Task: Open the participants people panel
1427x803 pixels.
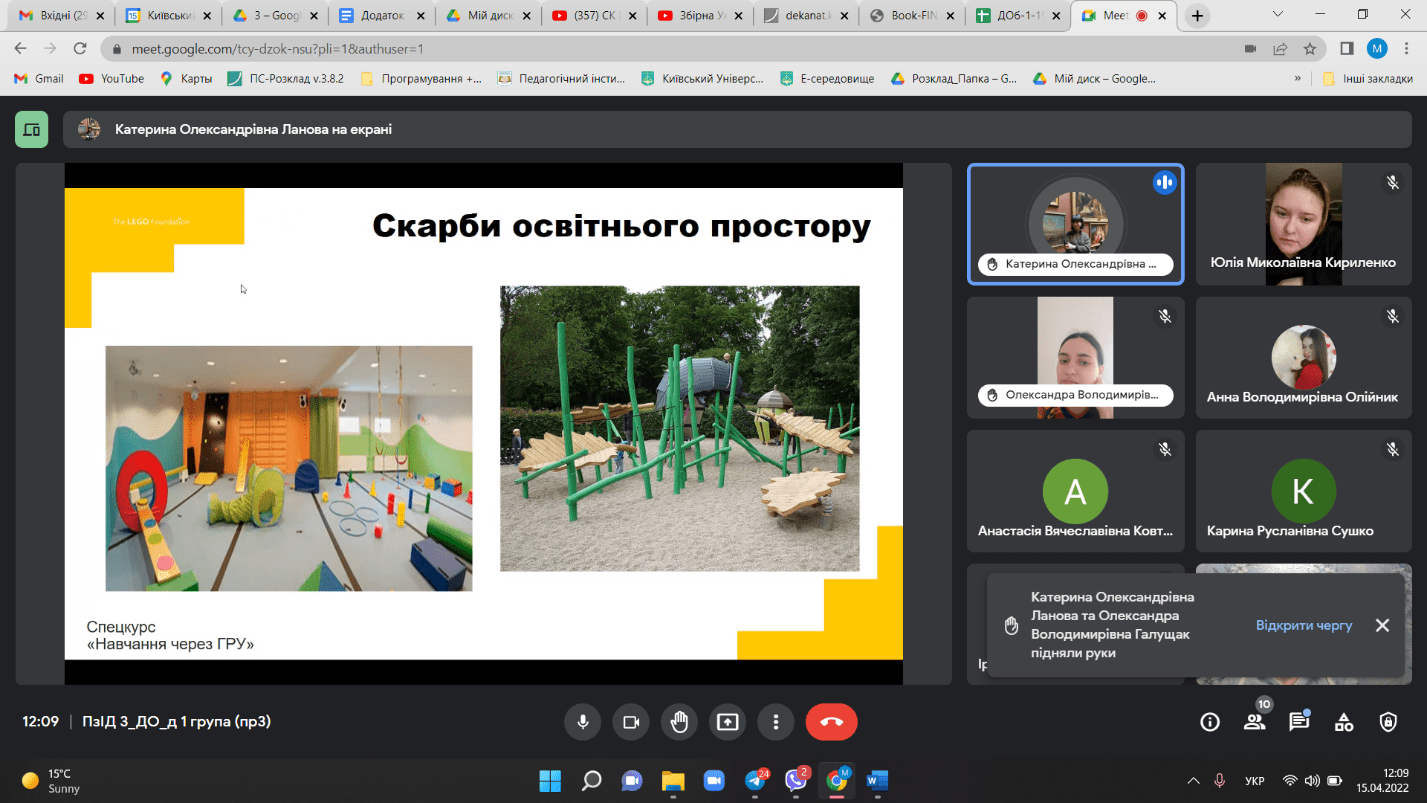Action: 1254,722
